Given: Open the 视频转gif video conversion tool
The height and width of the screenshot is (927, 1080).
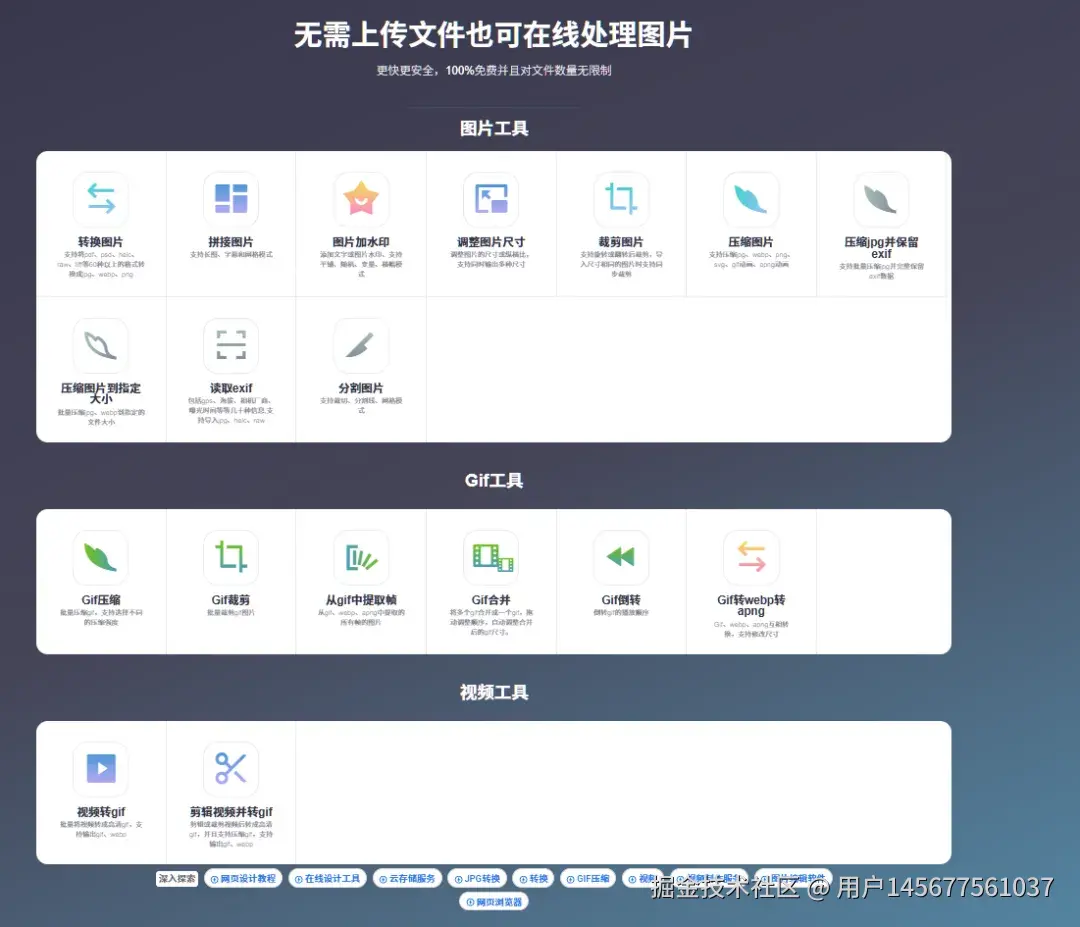Looking at the screenshot, I should click(99, 768).
